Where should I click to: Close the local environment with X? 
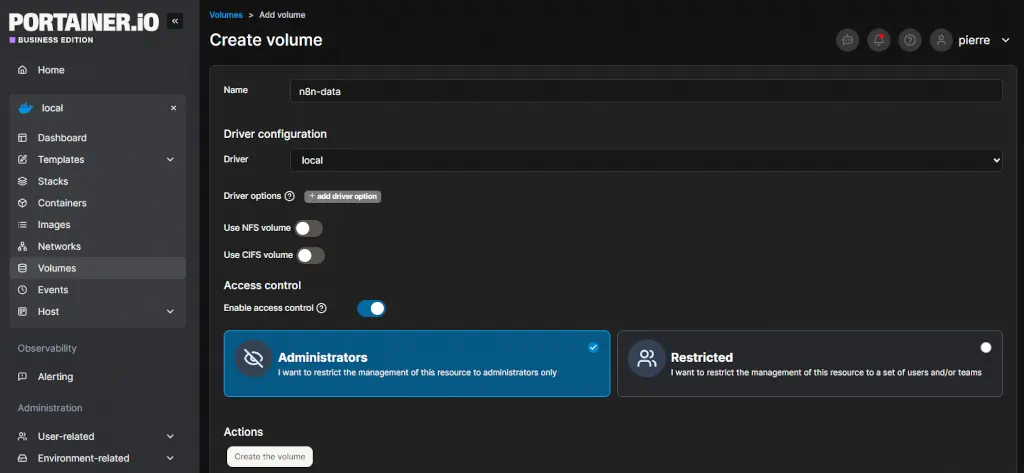coord(173,108)
